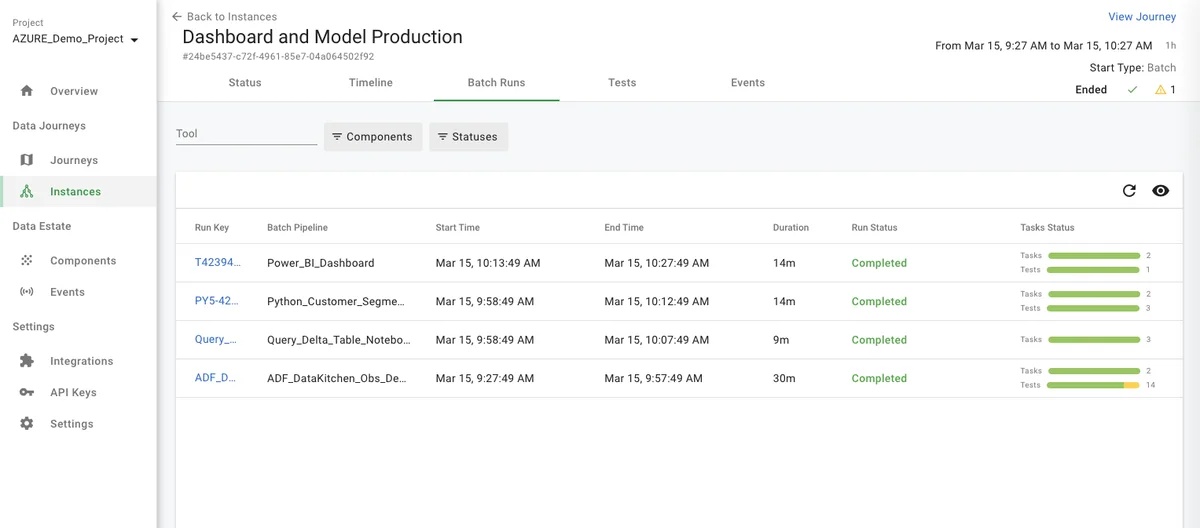The height and width of the screenshot is (528, 1200).
Task: Click the Journeys map icon
Action: pos(27,160)
